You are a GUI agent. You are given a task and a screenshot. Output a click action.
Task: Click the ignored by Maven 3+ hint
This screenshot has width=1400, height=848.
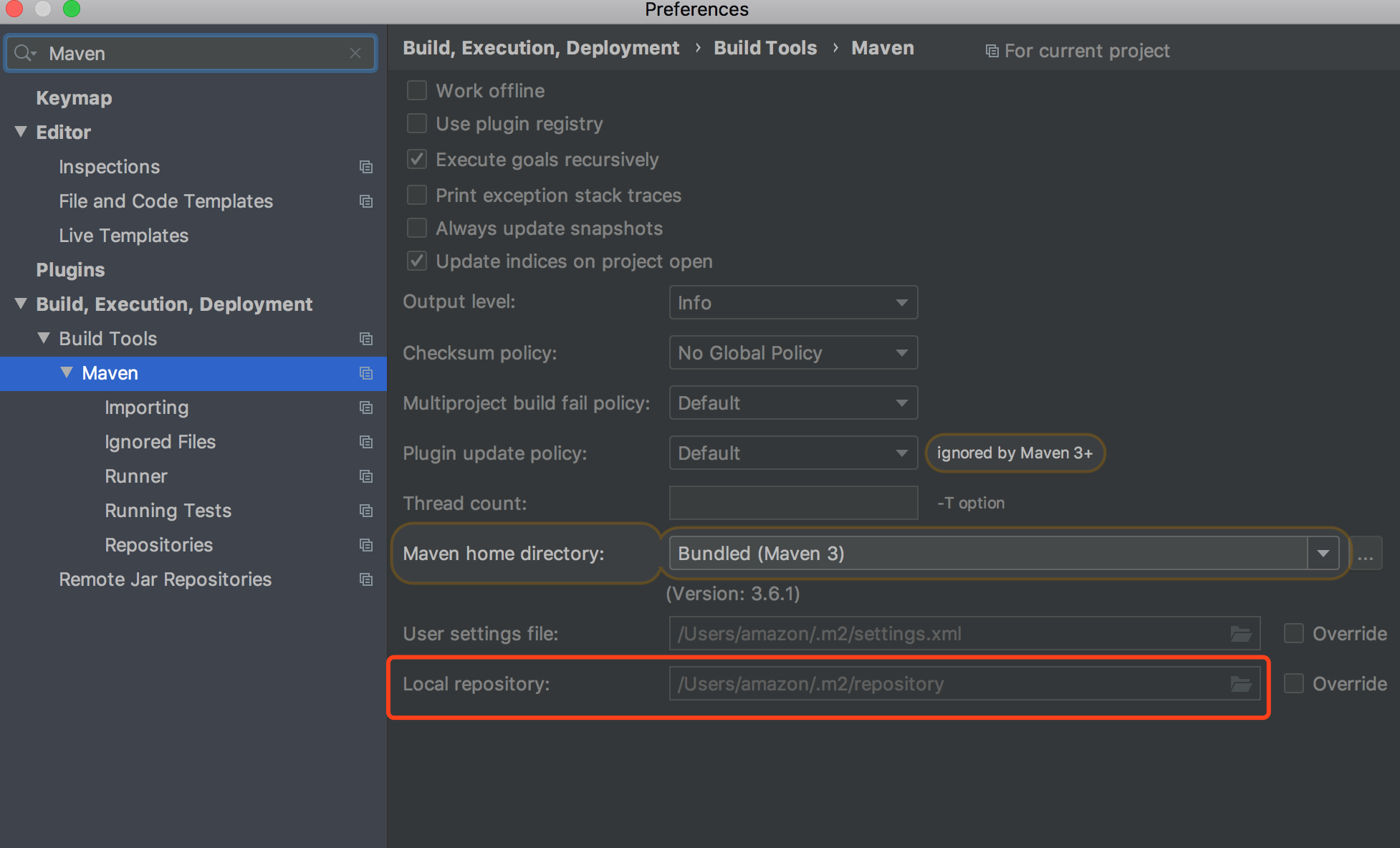1015,453
